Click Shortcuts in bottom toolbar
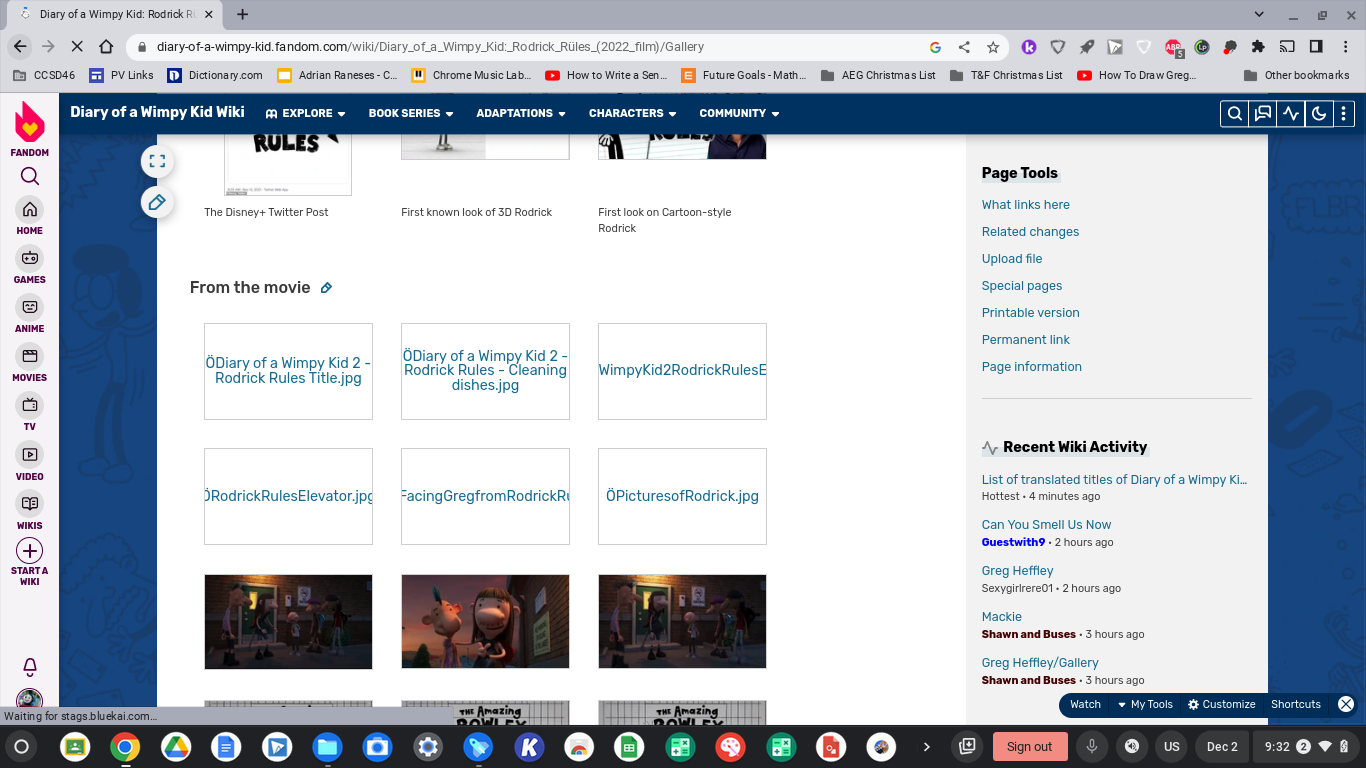This screenshot has width=1366, height=768. [1296, 704]
